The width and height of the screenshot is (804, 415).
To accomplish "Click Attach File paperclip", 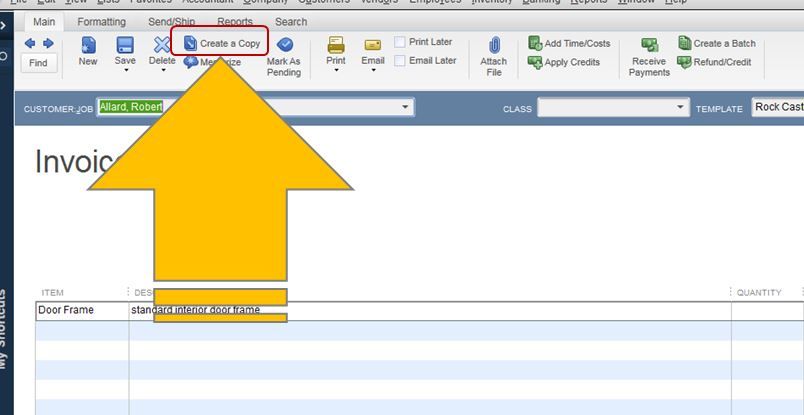I will [x=494, y=56].
